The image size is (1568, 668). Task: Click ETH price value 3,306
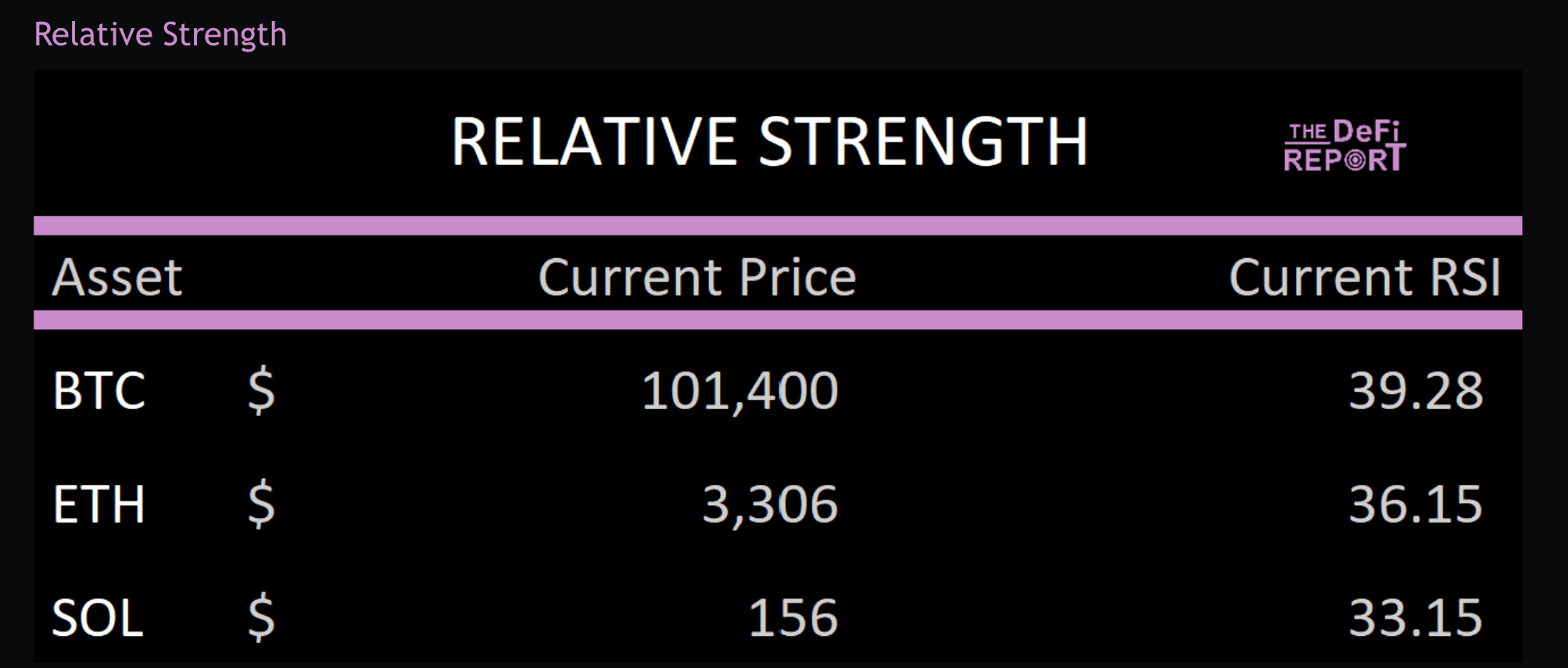[x=770, y=504]
